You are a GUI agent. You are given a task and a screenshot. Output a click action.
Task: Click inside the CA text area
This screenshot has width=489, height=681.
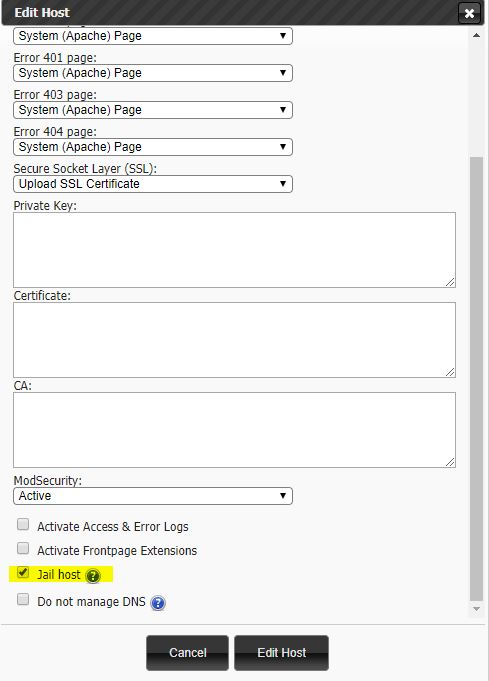235,430
